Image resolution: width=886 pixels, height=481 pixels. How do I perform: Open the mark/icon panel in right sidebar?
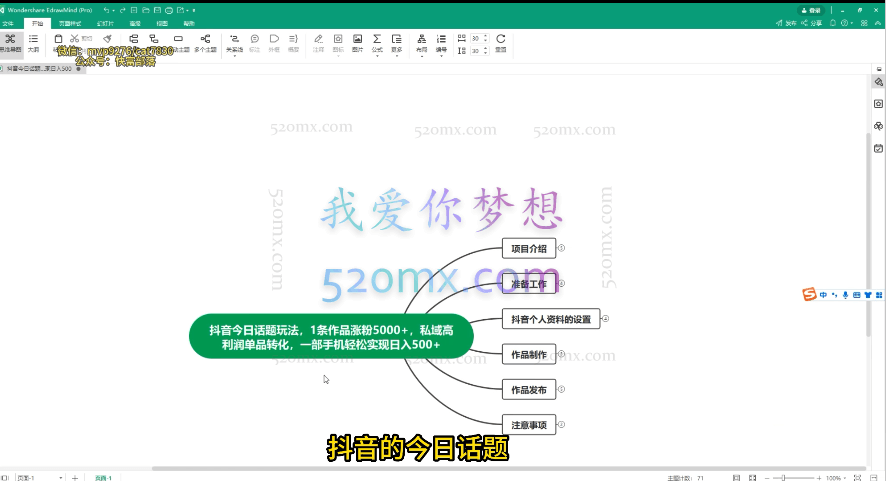pyautogui.click(x=878, y=104)
